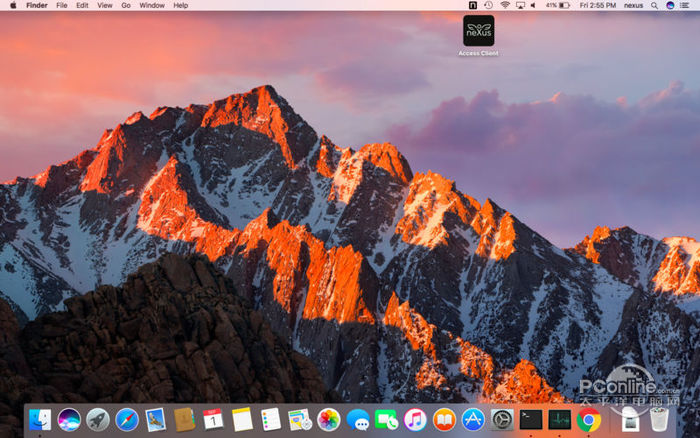Image resolution: width=700 pixels, height=438 pixels.
Task: Open the File menu
Action: [x=62, y=5]
